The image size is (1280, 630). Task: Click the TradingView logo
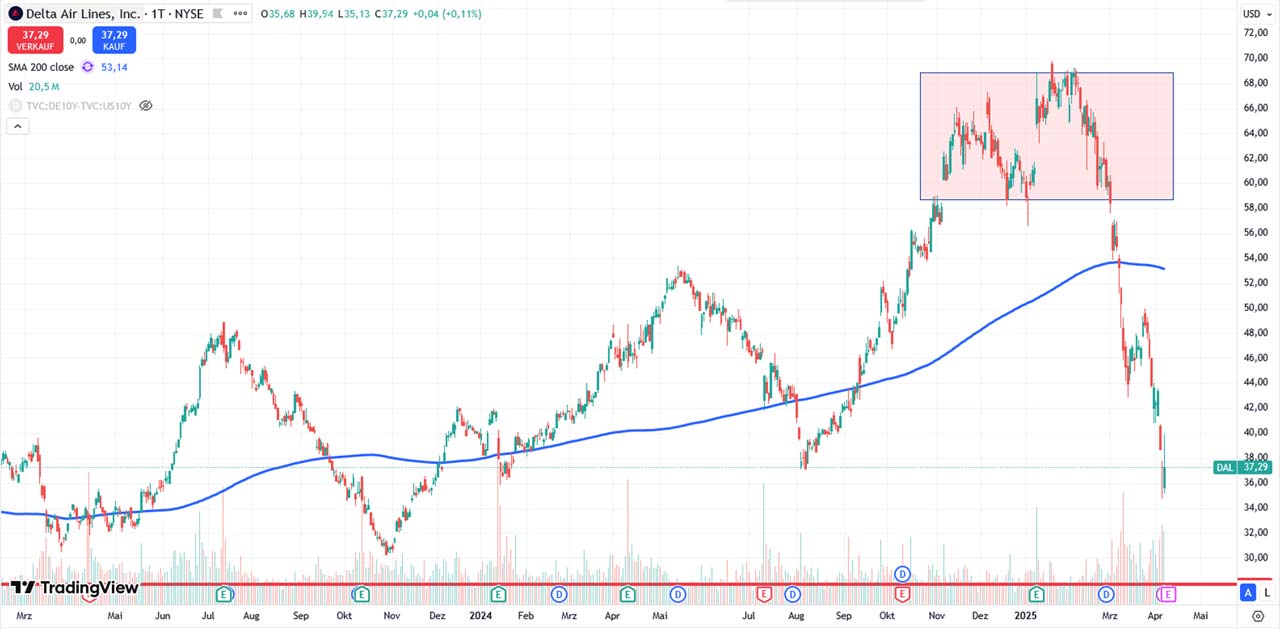click(x=74, y=588)
